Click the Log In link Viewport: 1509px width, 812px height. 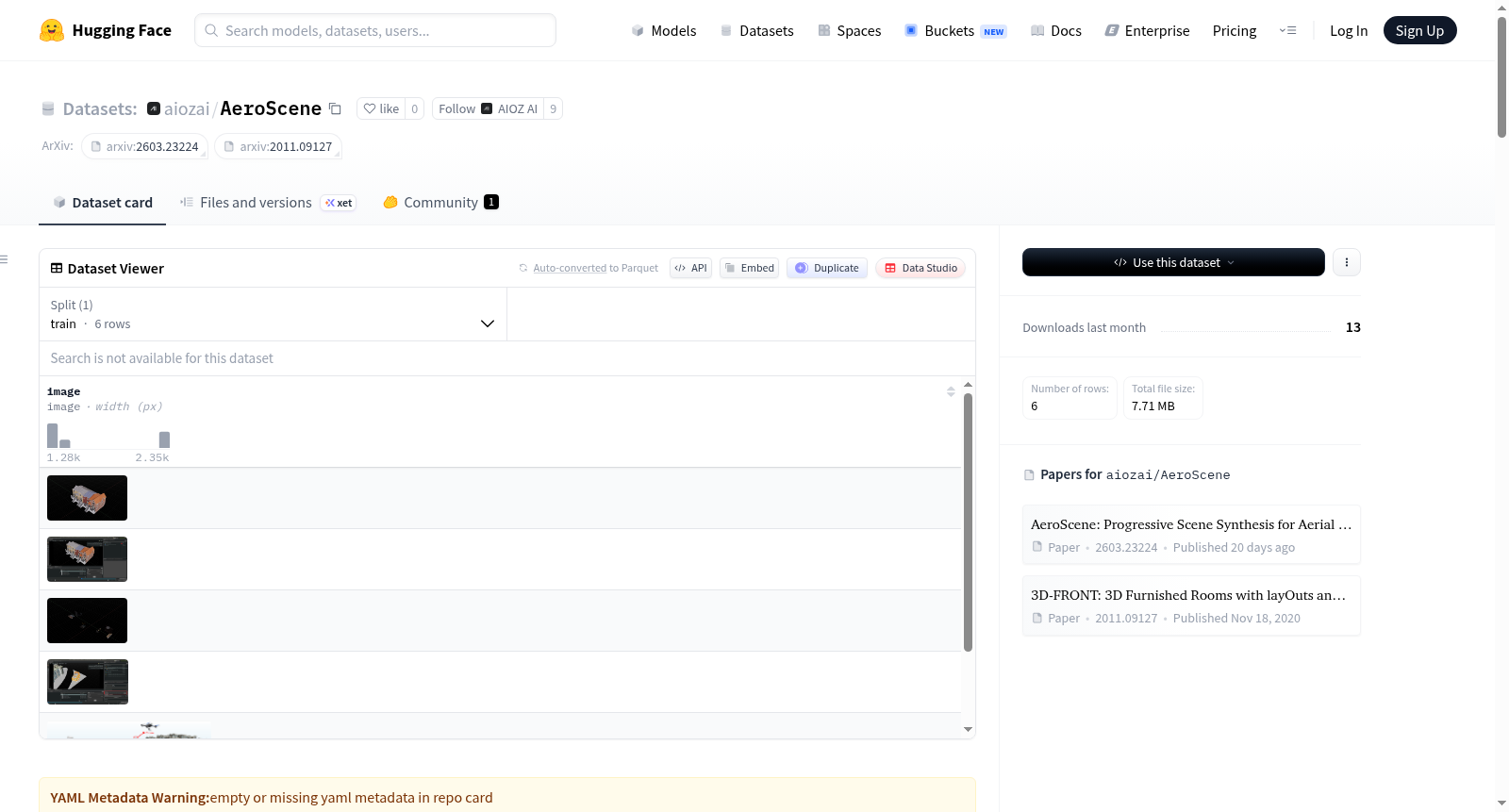(x=1349, y=30)
